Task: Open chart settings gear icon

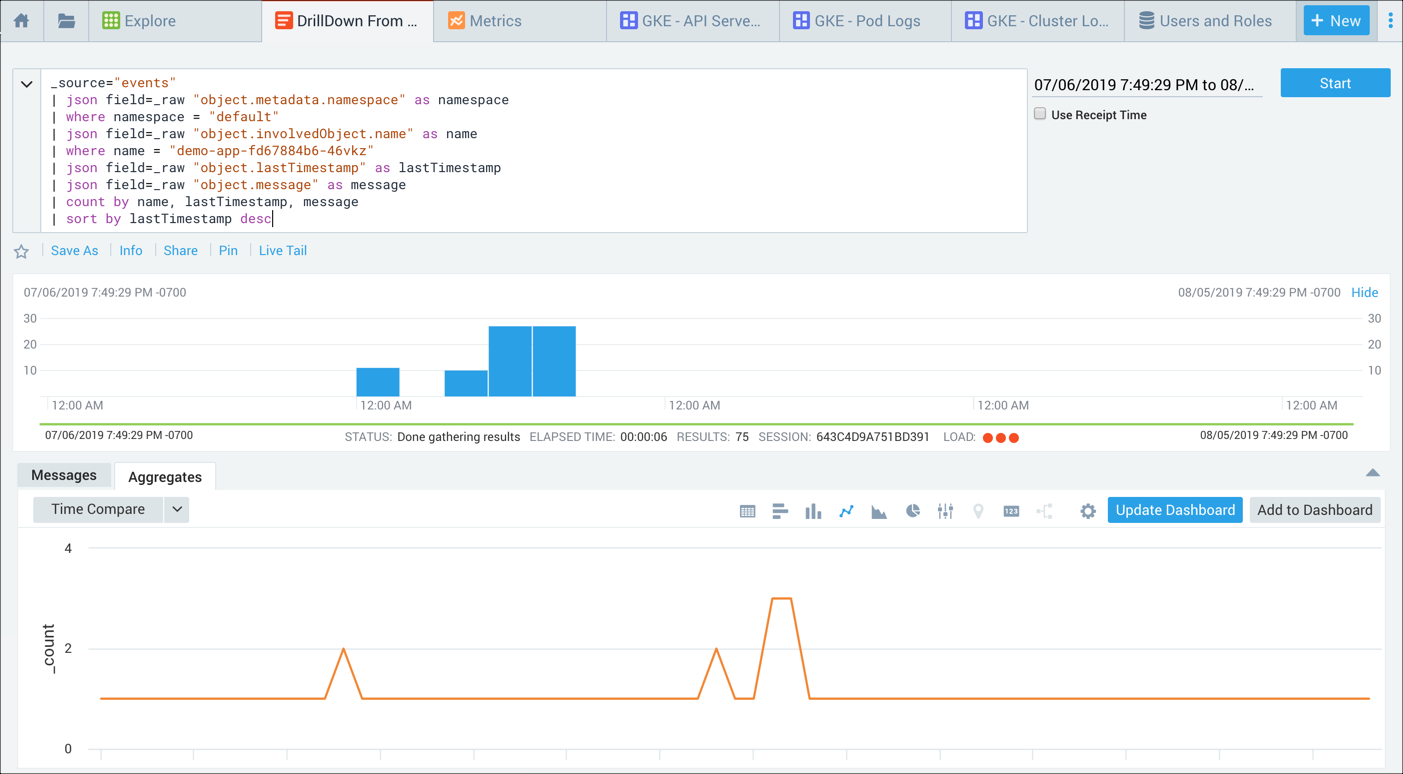Action: click(1087, 511)
